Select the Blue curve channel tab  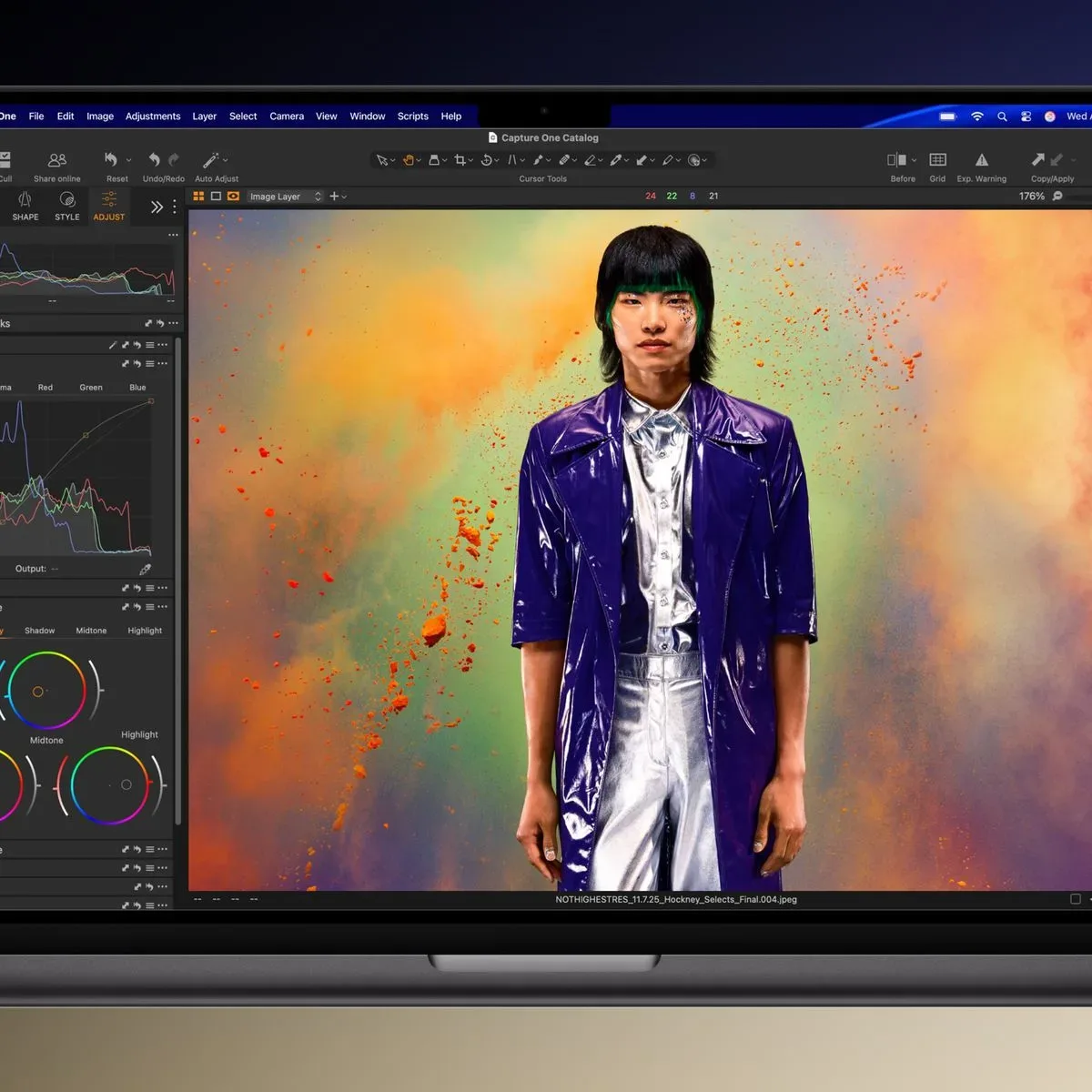(137, 388)
